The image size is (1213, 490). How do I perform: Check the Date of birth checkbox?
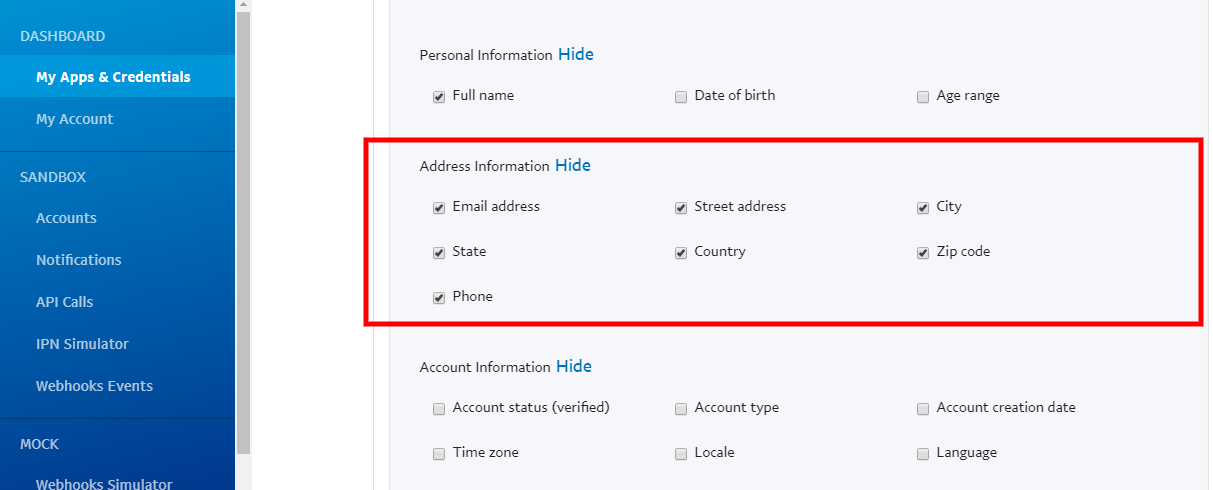coord(681,97)
